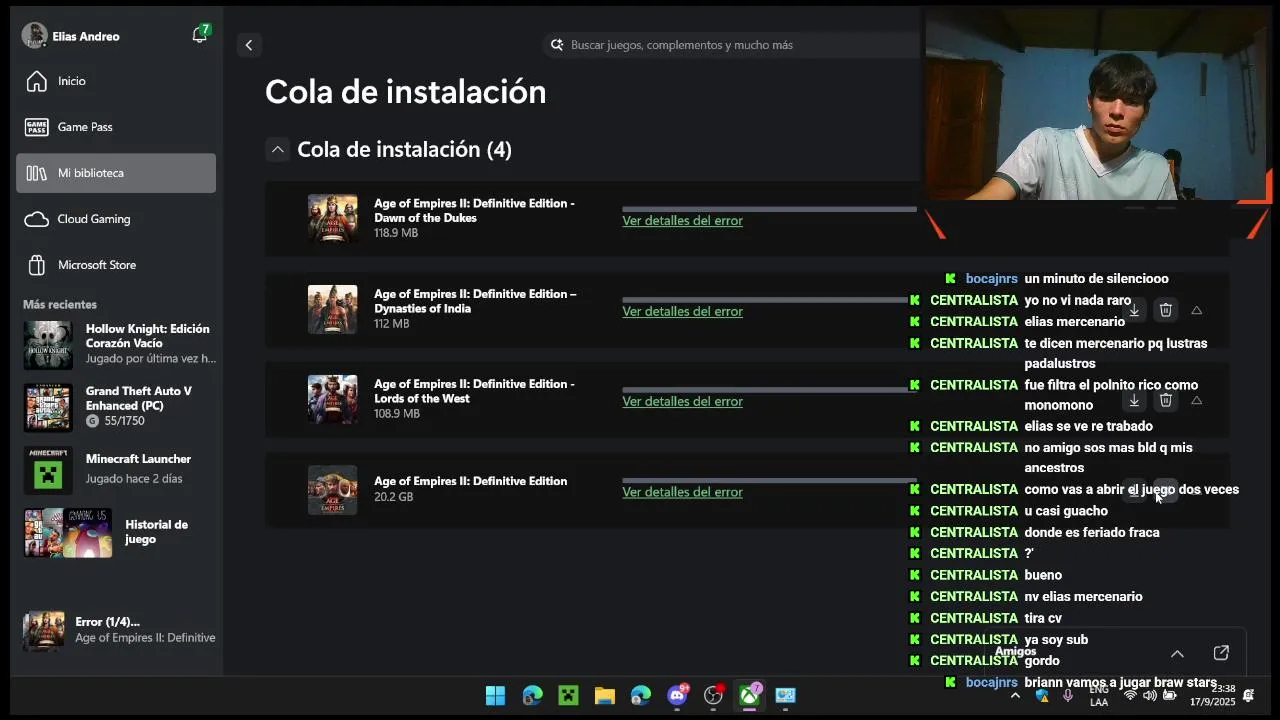View error details for Dynasties of India

click(682, 312)
